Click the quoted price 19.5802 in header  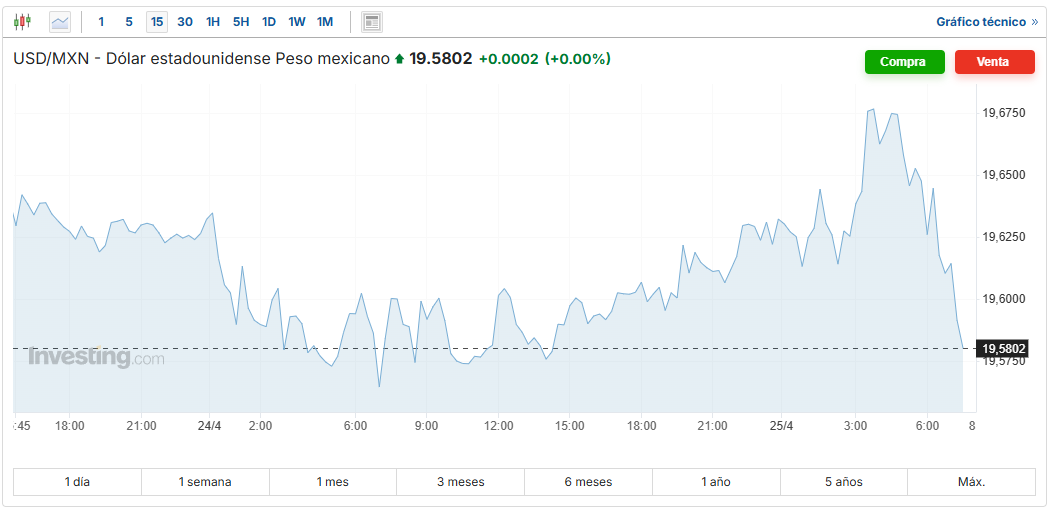[441, 59]
